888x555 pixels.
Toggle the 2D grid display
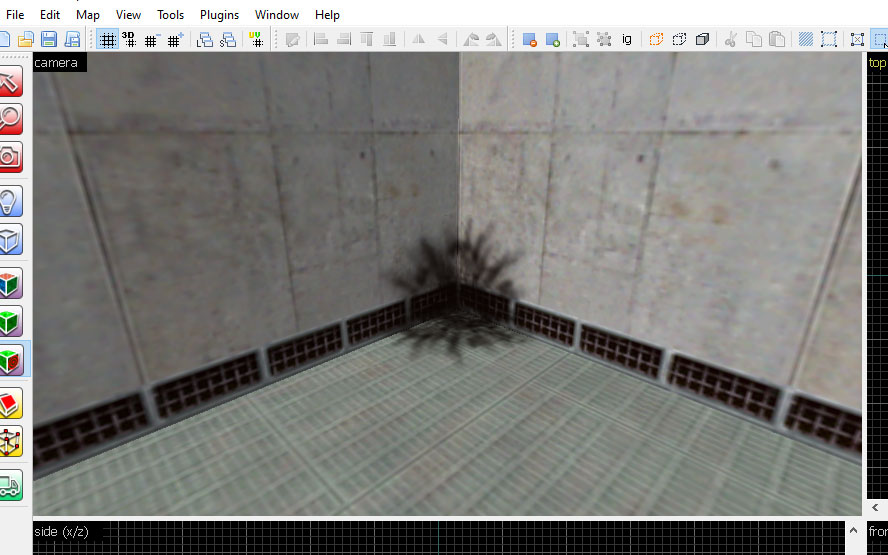click(107, 40)
